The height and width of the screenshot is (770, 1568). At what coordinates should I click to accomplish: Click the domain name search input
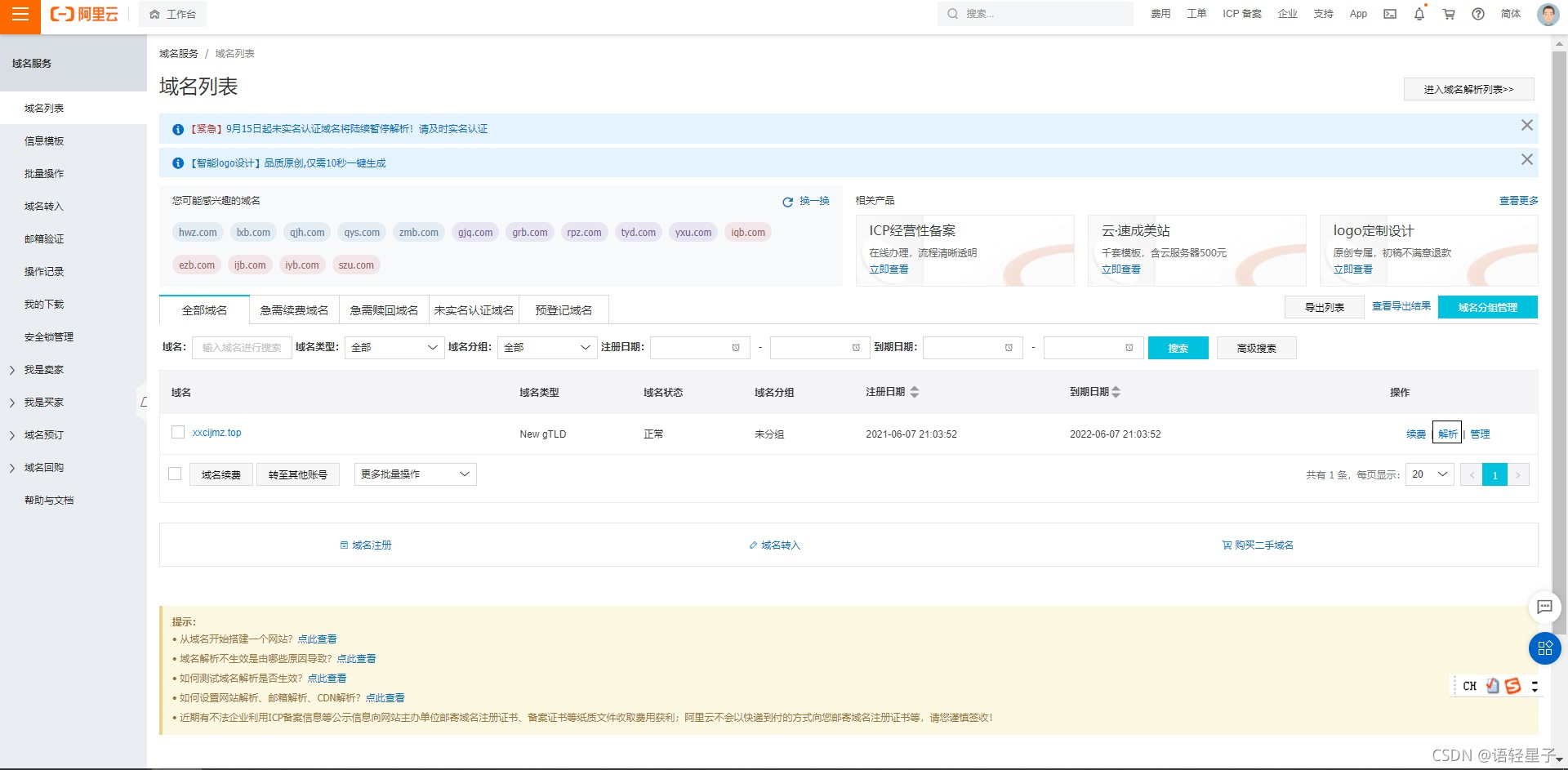[242, 348]
